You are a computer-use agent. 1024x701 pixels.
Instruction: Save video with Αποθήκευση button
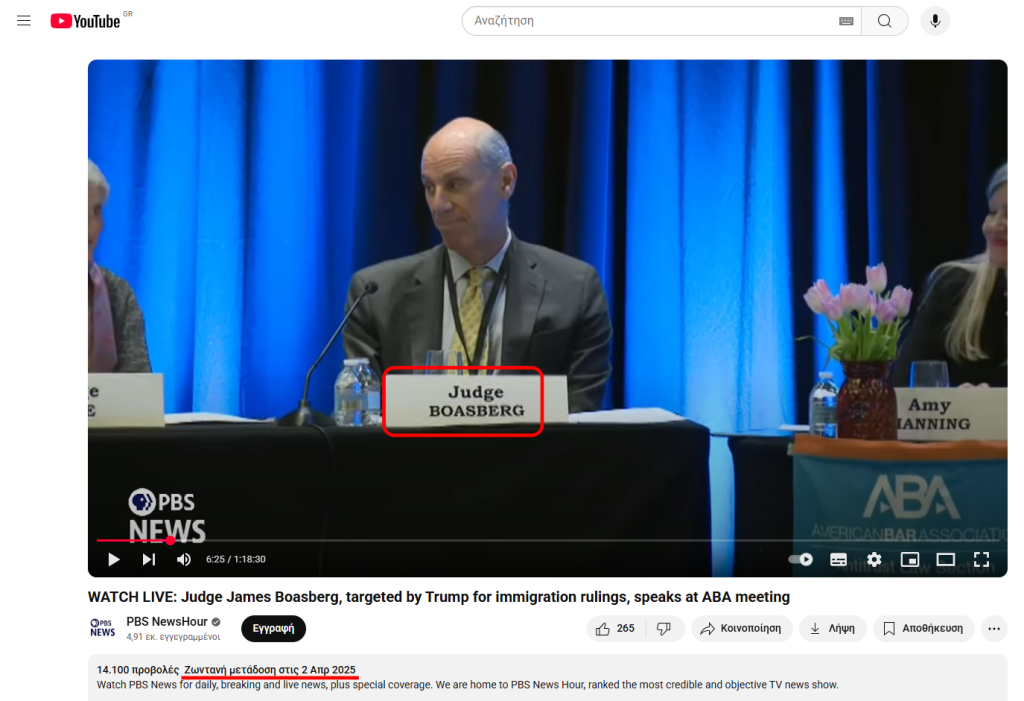923,628
